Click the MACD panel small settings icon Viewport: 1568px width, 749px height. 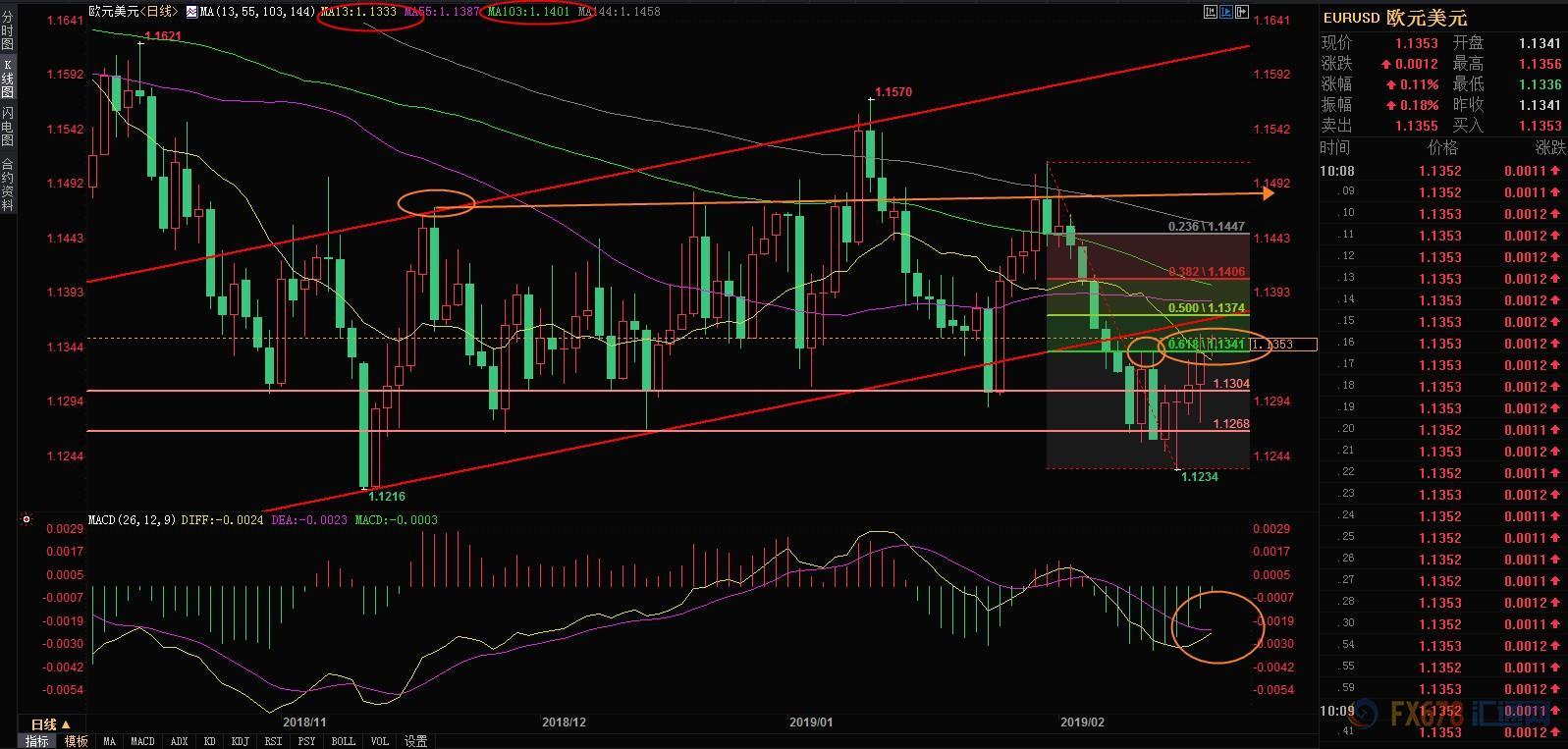pyautogui.click(x=26, y=519)
